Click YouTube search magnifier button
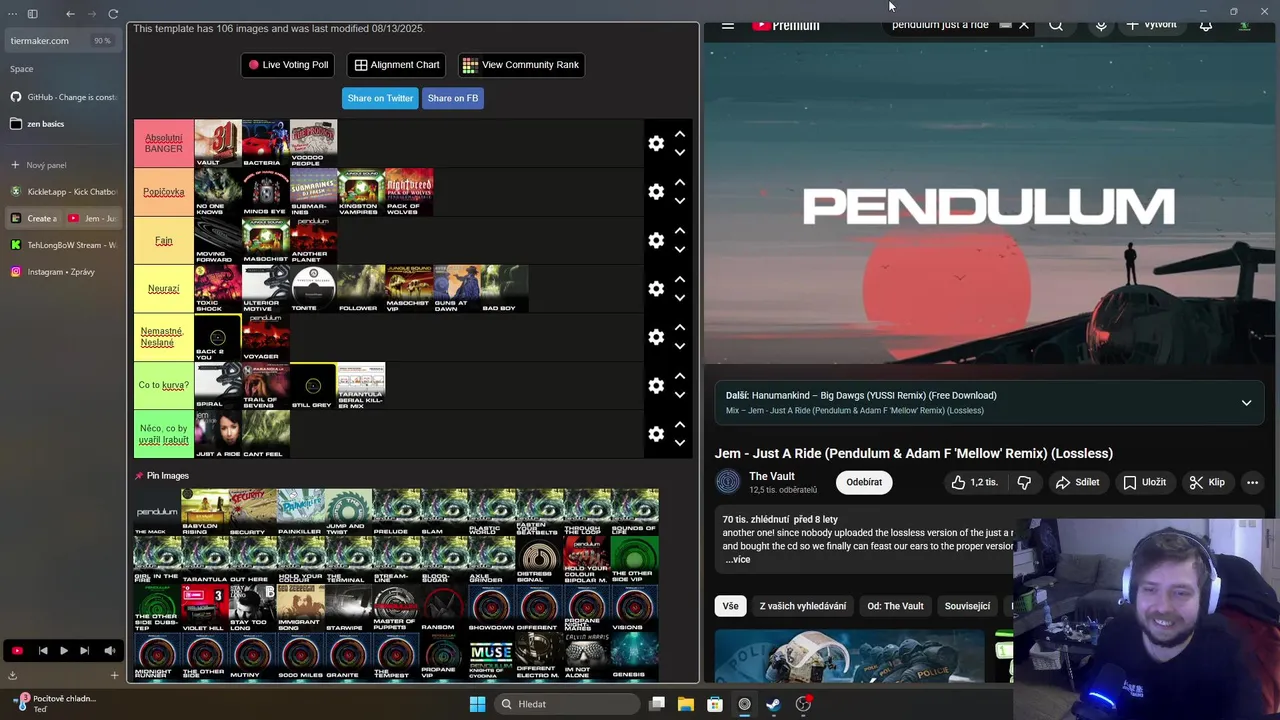1280x720 pixels. click(1056, 26)
